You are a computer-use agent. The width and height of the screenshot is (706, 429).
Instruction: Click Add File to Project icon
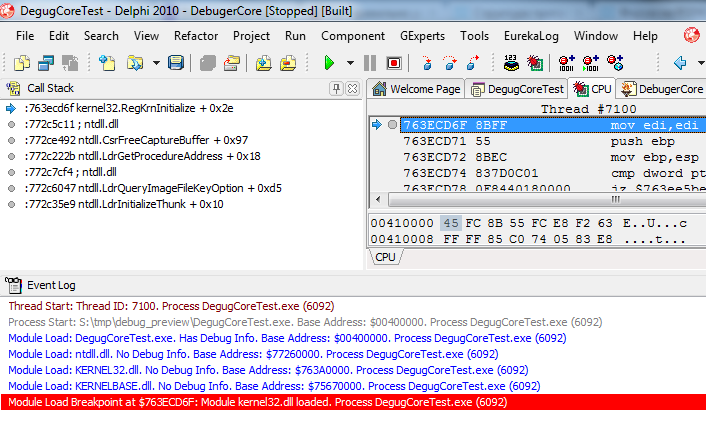coord(263,63)
